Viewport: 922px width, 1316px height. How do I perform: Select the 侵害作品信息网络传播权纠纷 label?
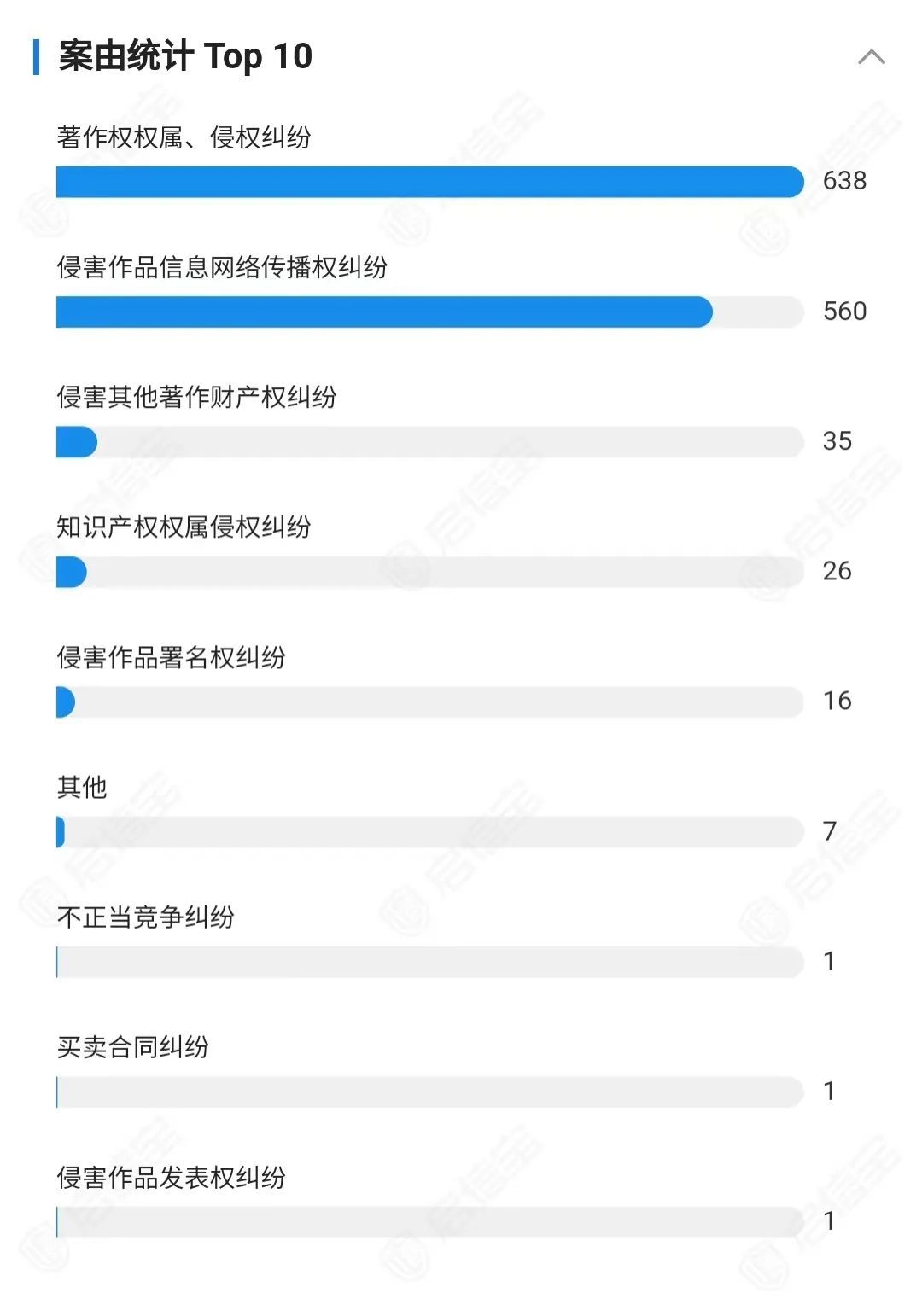click(222, 267)
